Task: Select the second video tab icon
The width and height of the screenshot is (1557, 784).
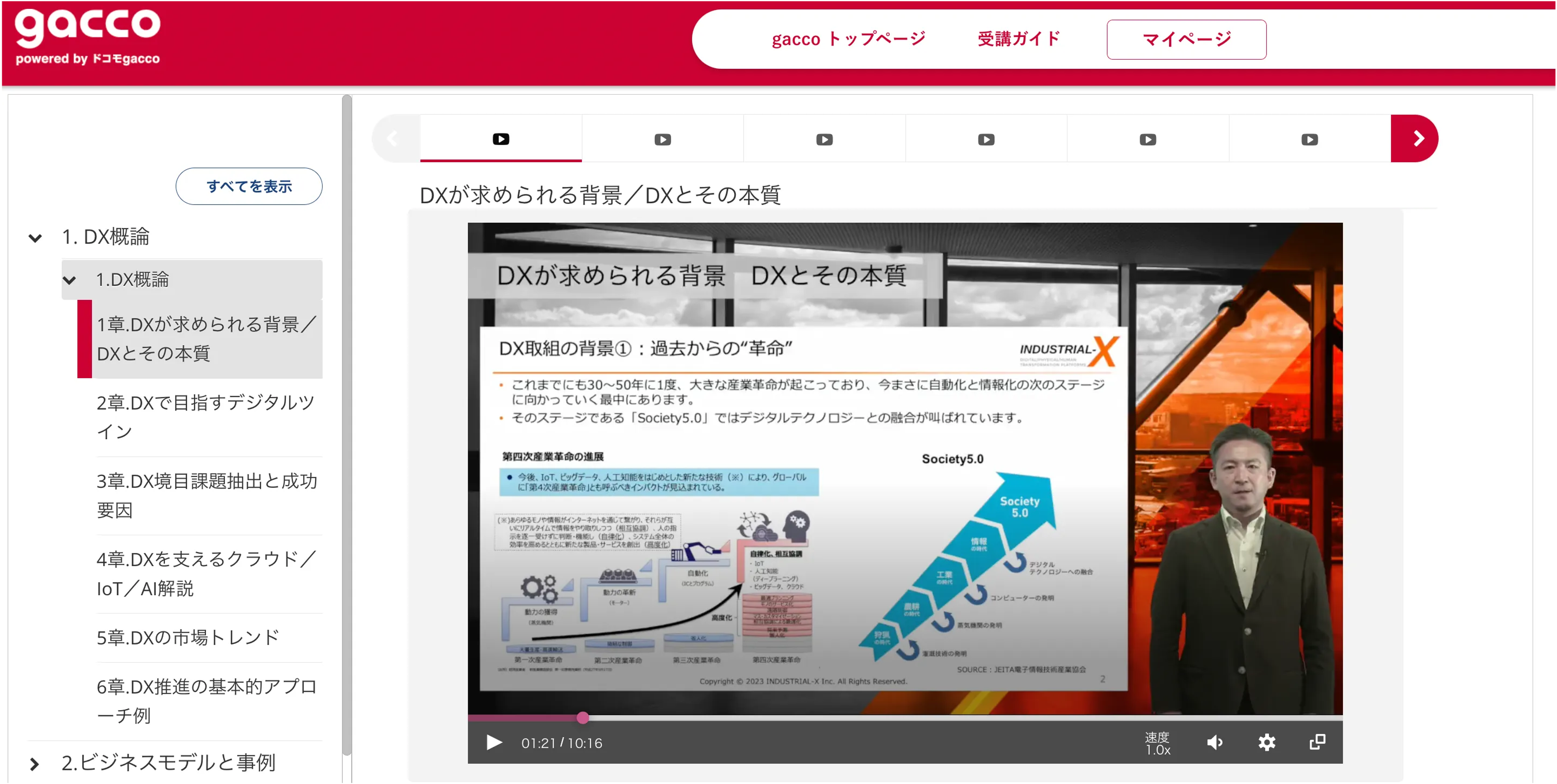Action: click(x=662, y=139)
